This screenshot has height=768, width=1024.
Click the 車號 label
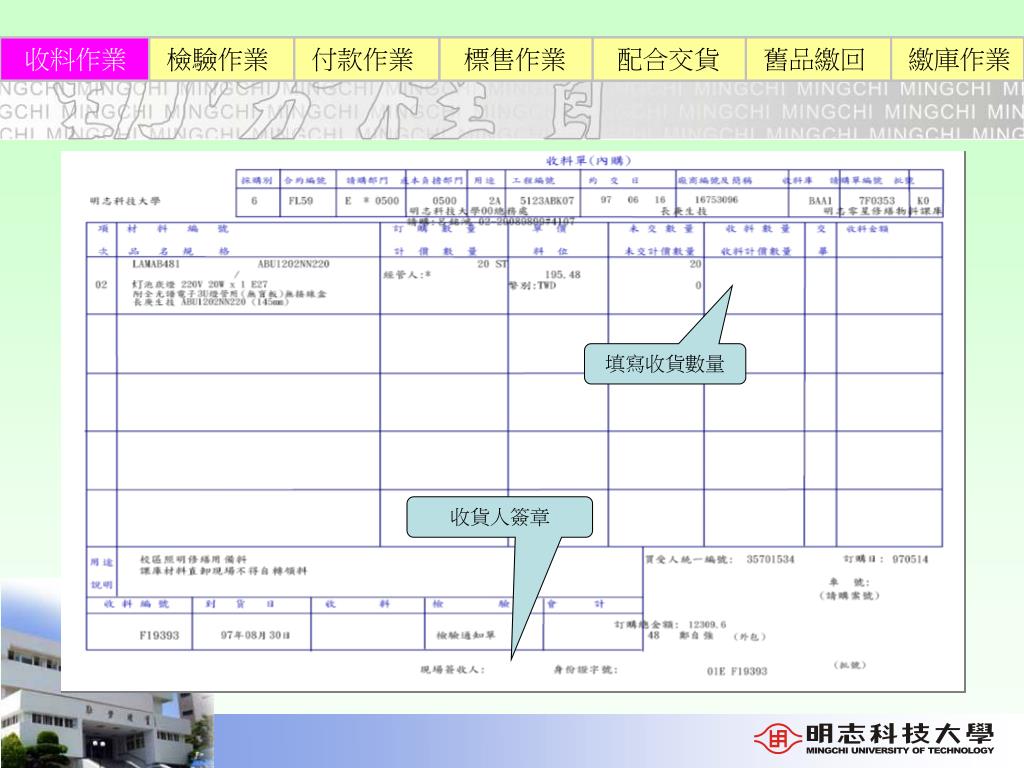click(849, 582)
